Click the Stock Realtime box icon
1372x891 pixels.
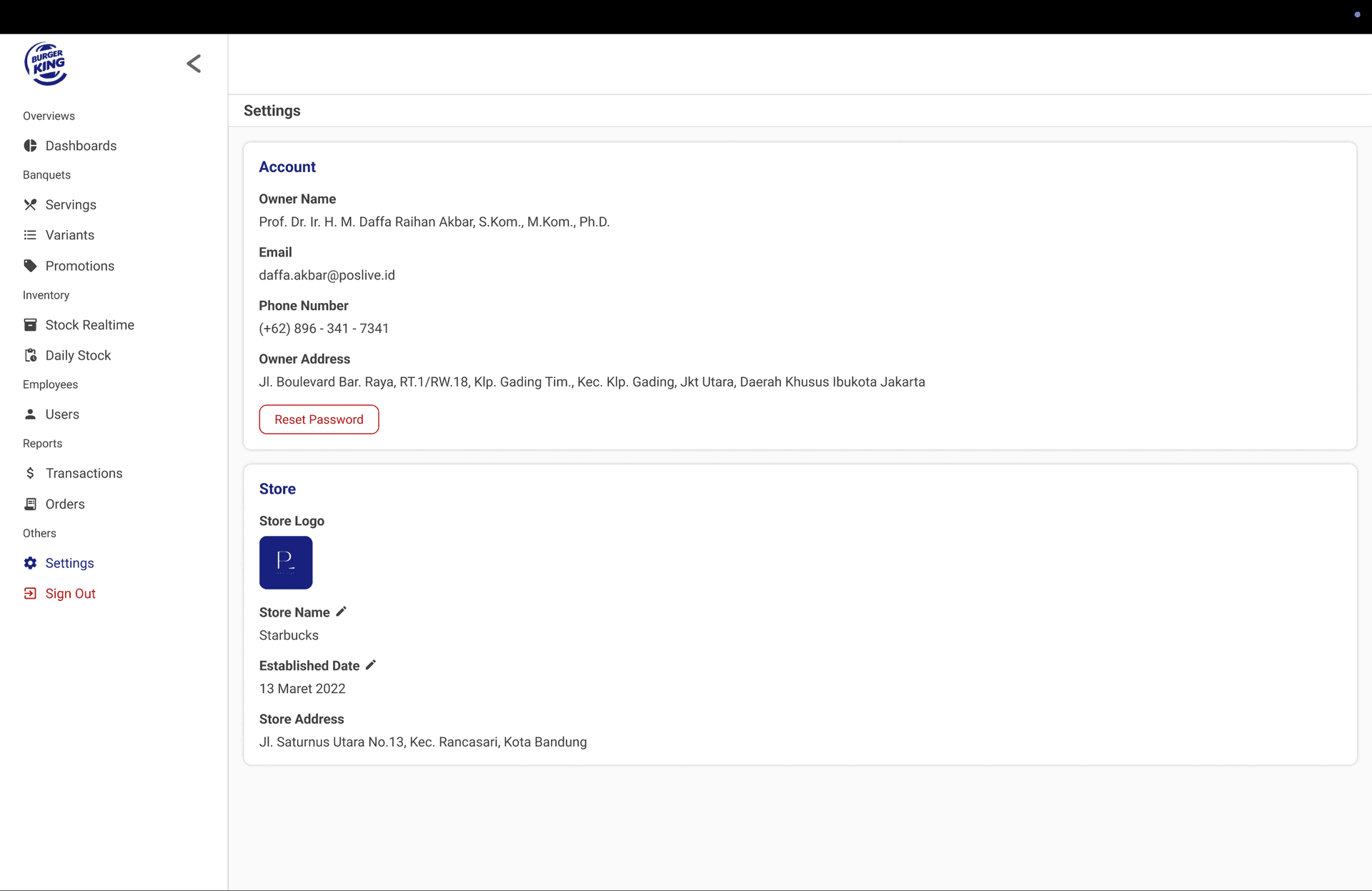(x=30, y=325)
